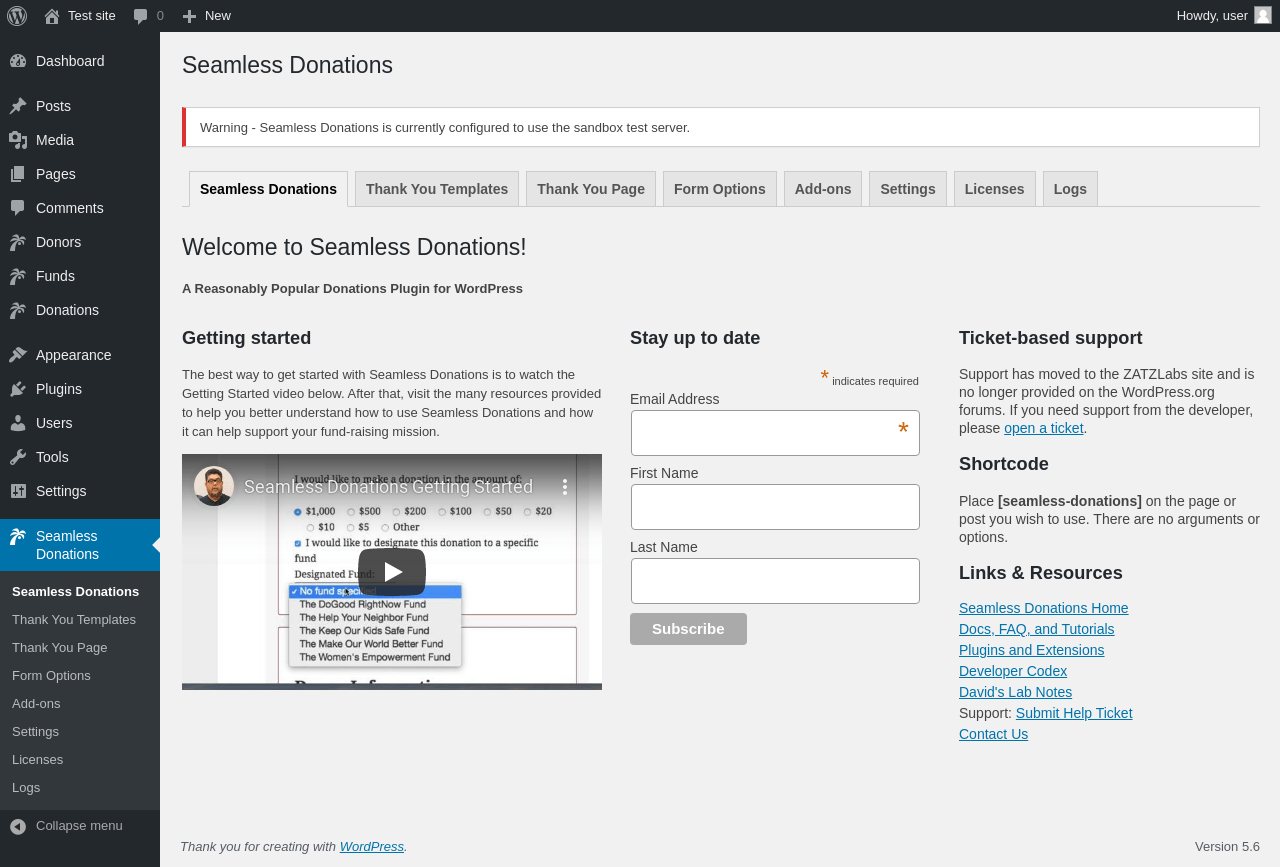
Task: Click the Email Address input field
Action: 775,433
